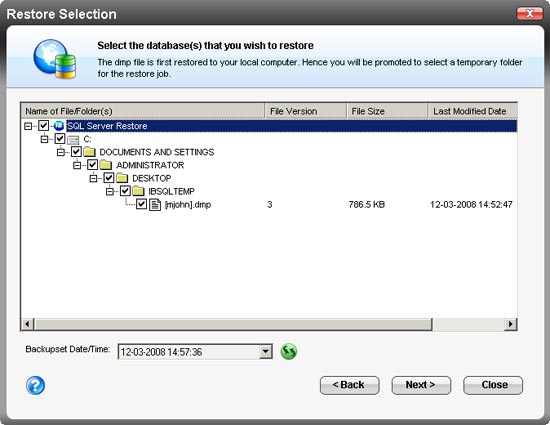550x425 pixels.
Task: Toggle the DOCUMENTS AND SETTINGS checkbox
Action: 76,151
